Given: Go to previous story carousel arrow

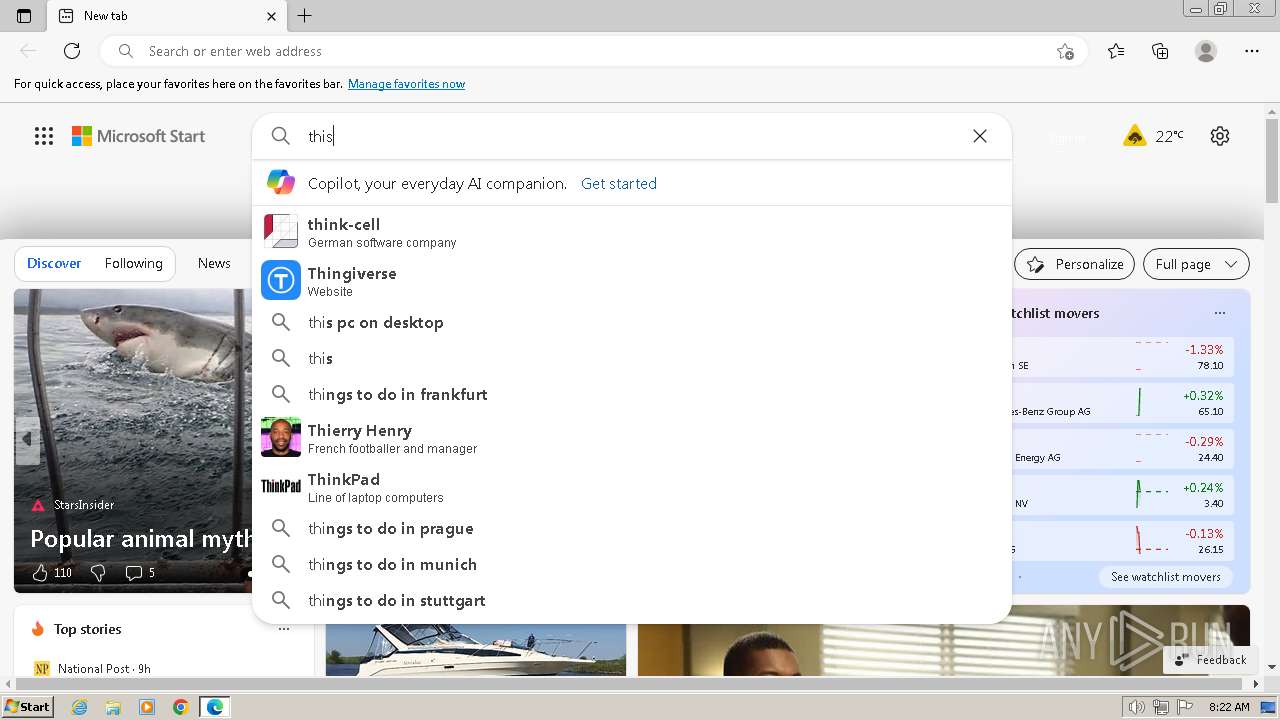Looking at the screenshot, I should pos(27,439).
